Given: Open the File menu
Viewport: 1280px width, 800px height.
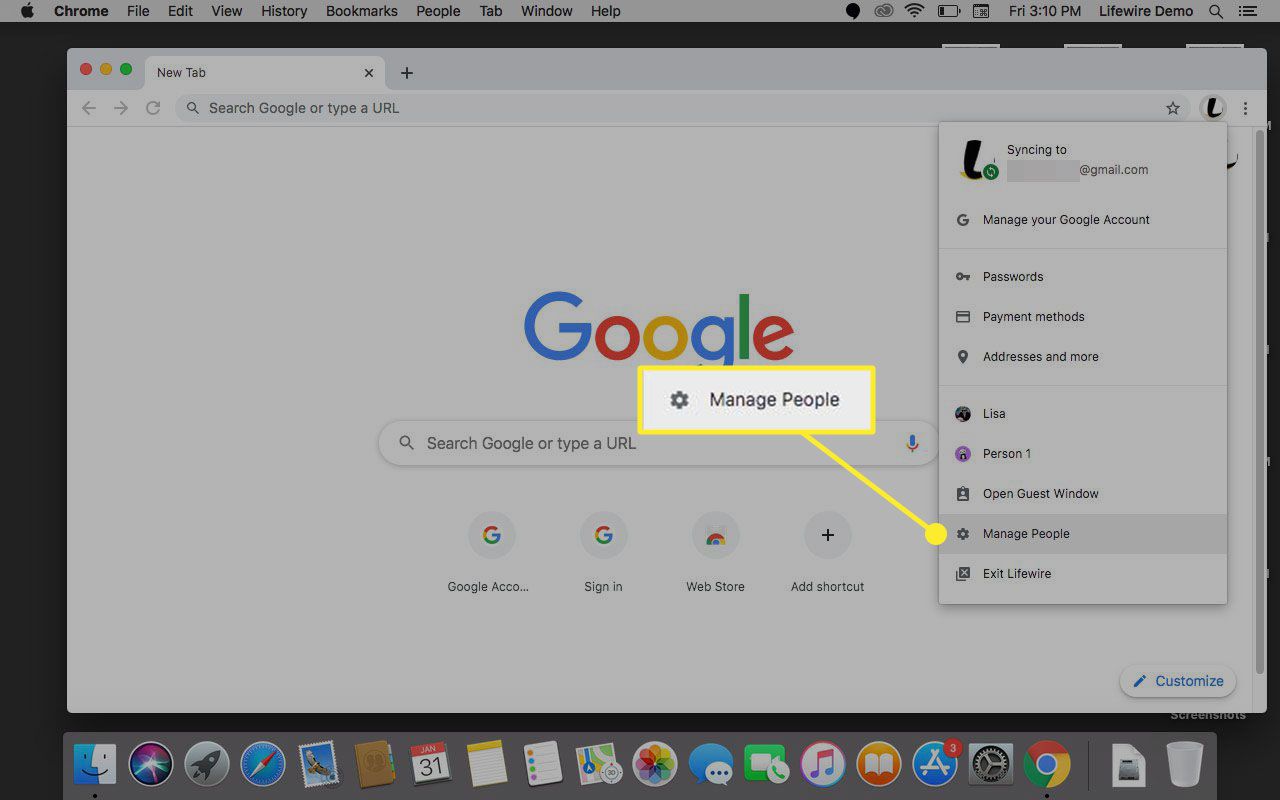Looking at the screenshot, I should coord(138,11).
